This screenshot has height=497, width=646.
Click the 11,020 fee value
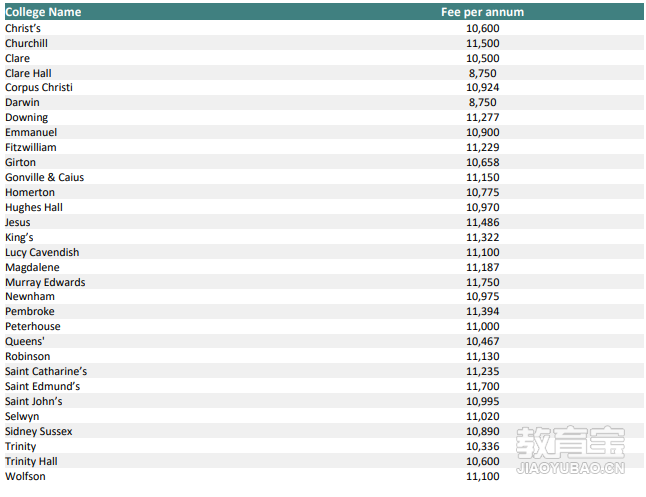point(482,417)
